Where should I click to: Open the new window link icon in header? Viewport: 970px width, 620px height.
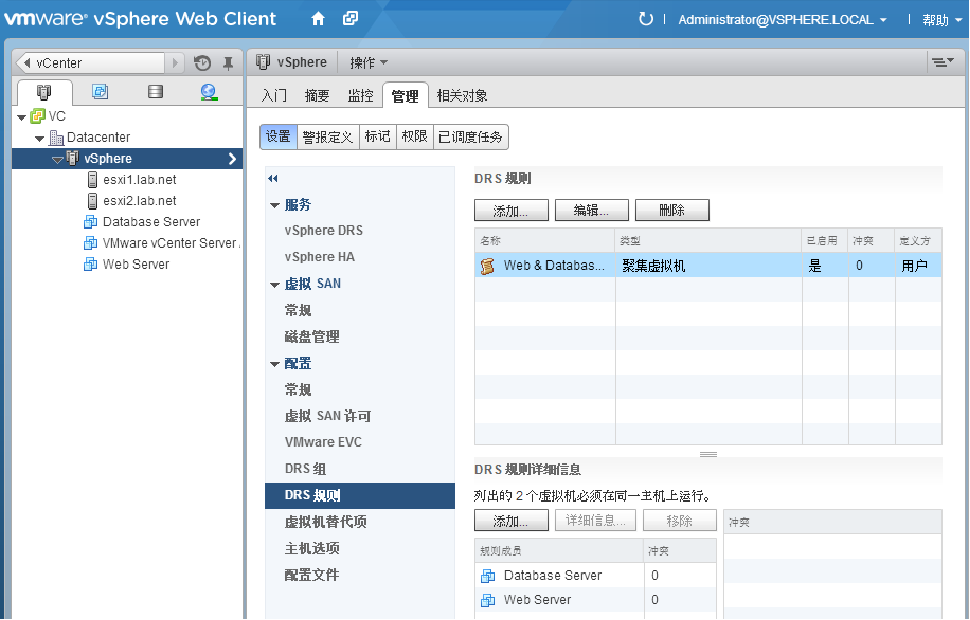[x=350, y=19]
